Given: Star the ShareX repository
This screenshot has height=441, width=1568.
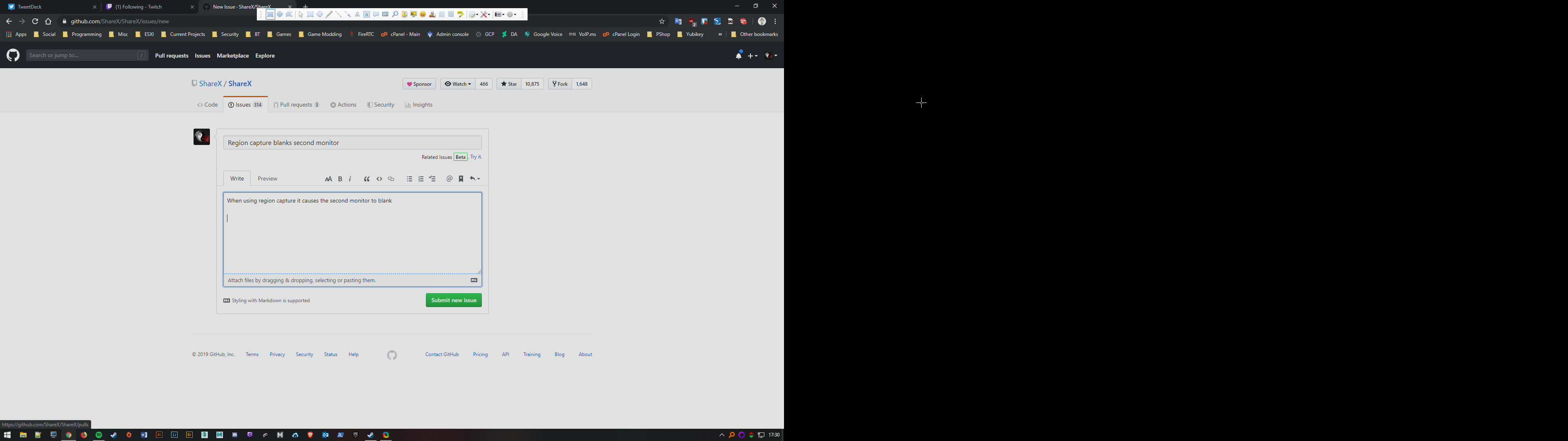Looking at the screenshot, I should (509, 84).
